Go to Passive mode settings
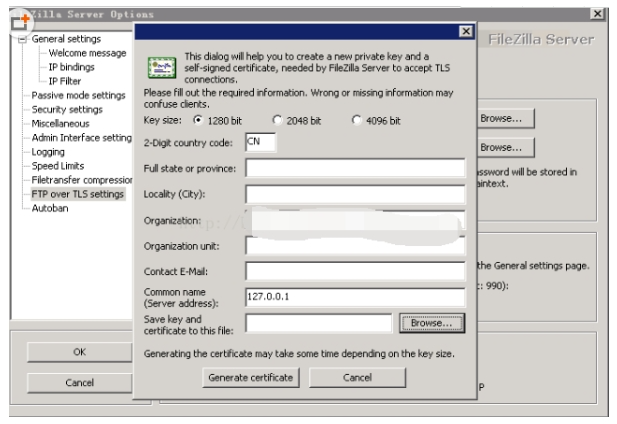Screen dimensions: 617x424 click(x=78, y=95)
